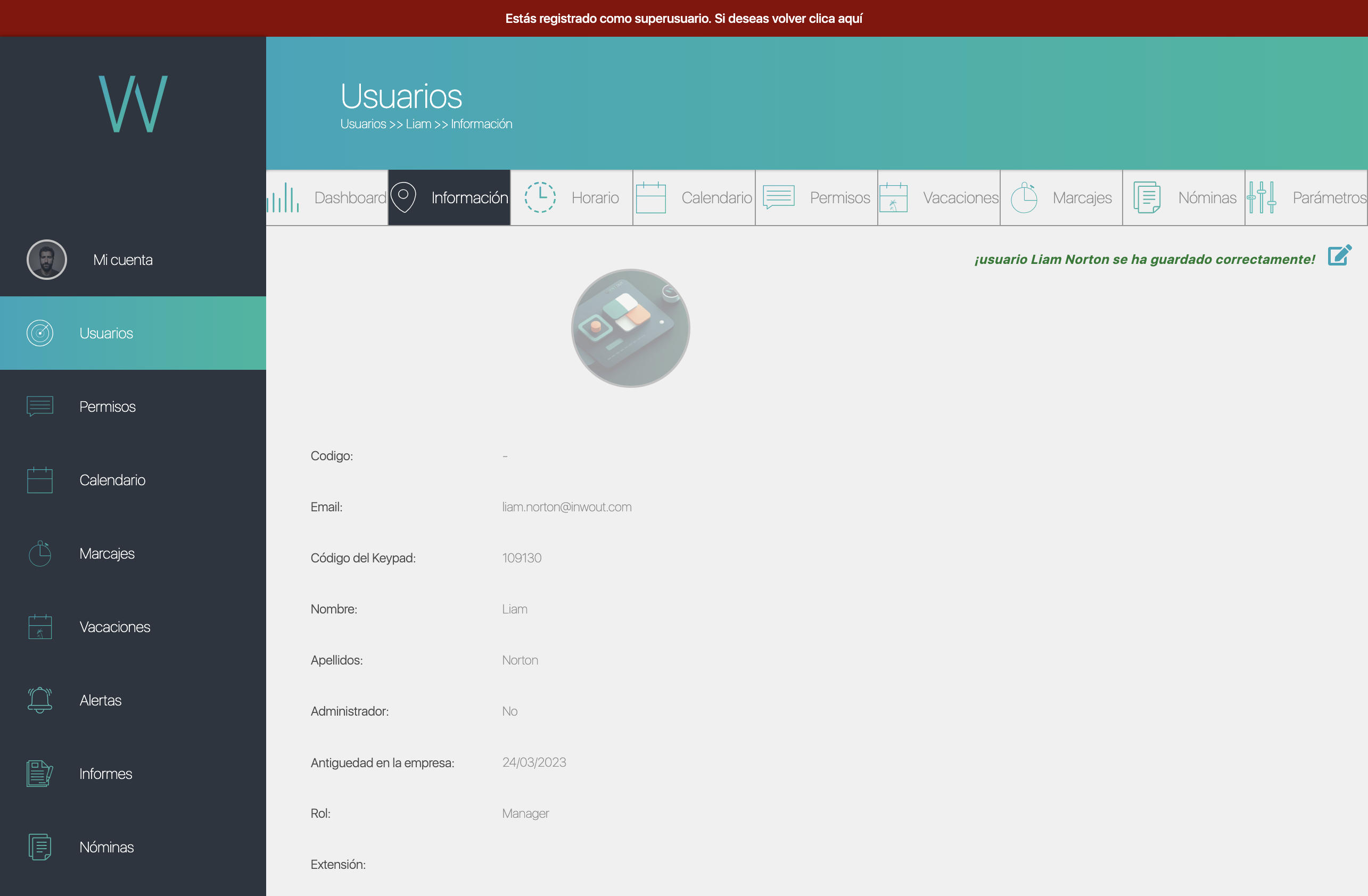Switch to the Permisos tab label
Image resolution: width=1368 pixels, height=896 pixels.
tap(840, 197)
